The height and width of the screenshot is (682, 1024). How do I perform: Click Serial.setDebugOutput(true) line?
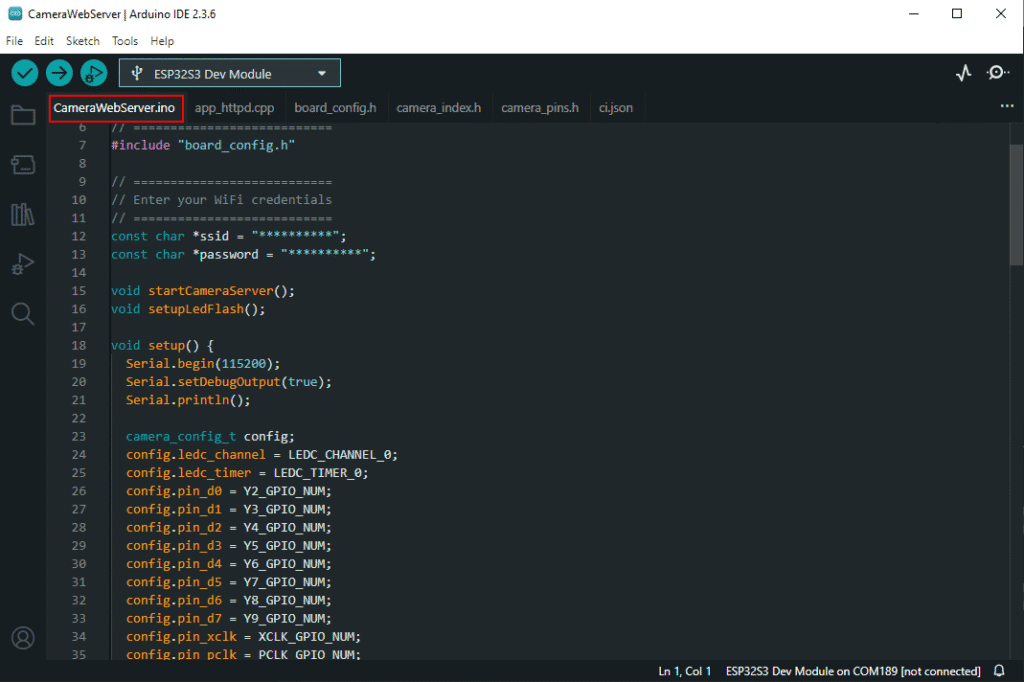pos(229,382)
